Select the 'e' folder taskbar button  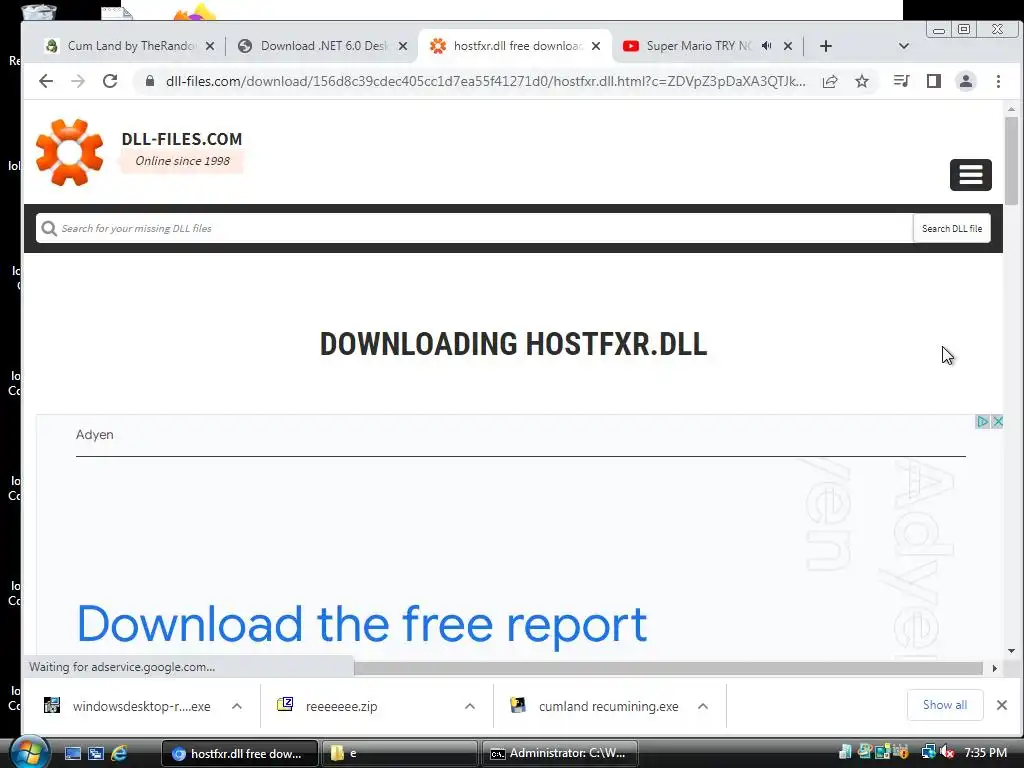click(400, 753)
